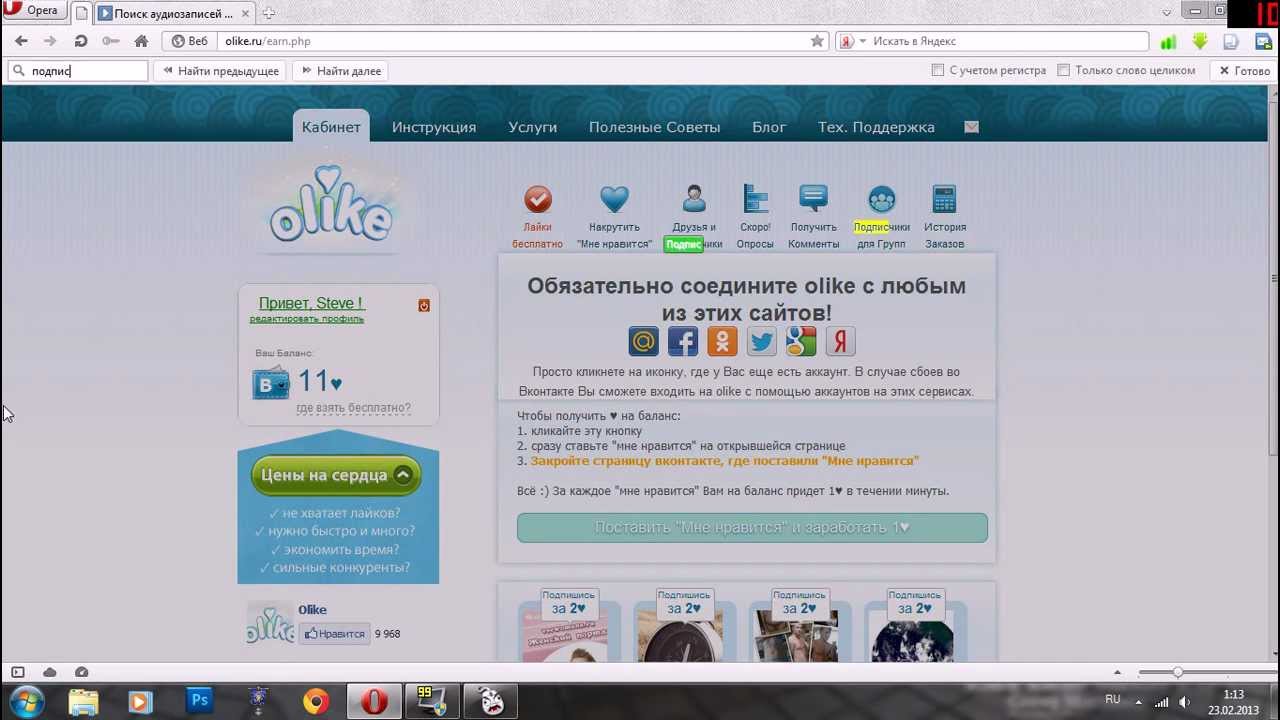Viewport: 1280px width, 720px height.
Task: Click the olike.ru address bar
Action: (513, 41)
